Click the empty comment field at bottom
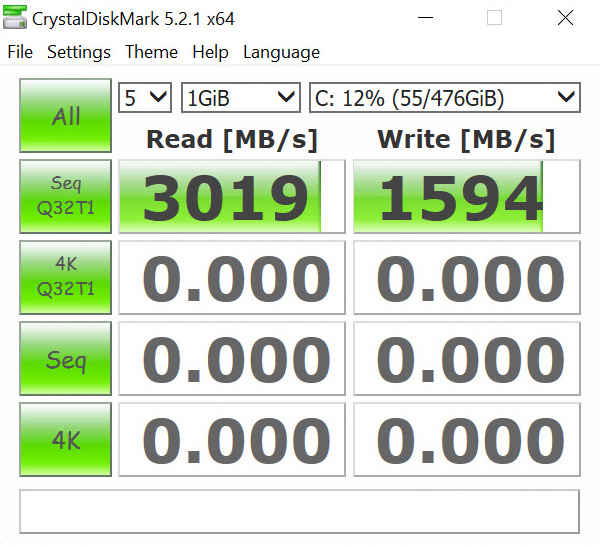This screenshot has height=545, width=600. [x=300, y=511]
